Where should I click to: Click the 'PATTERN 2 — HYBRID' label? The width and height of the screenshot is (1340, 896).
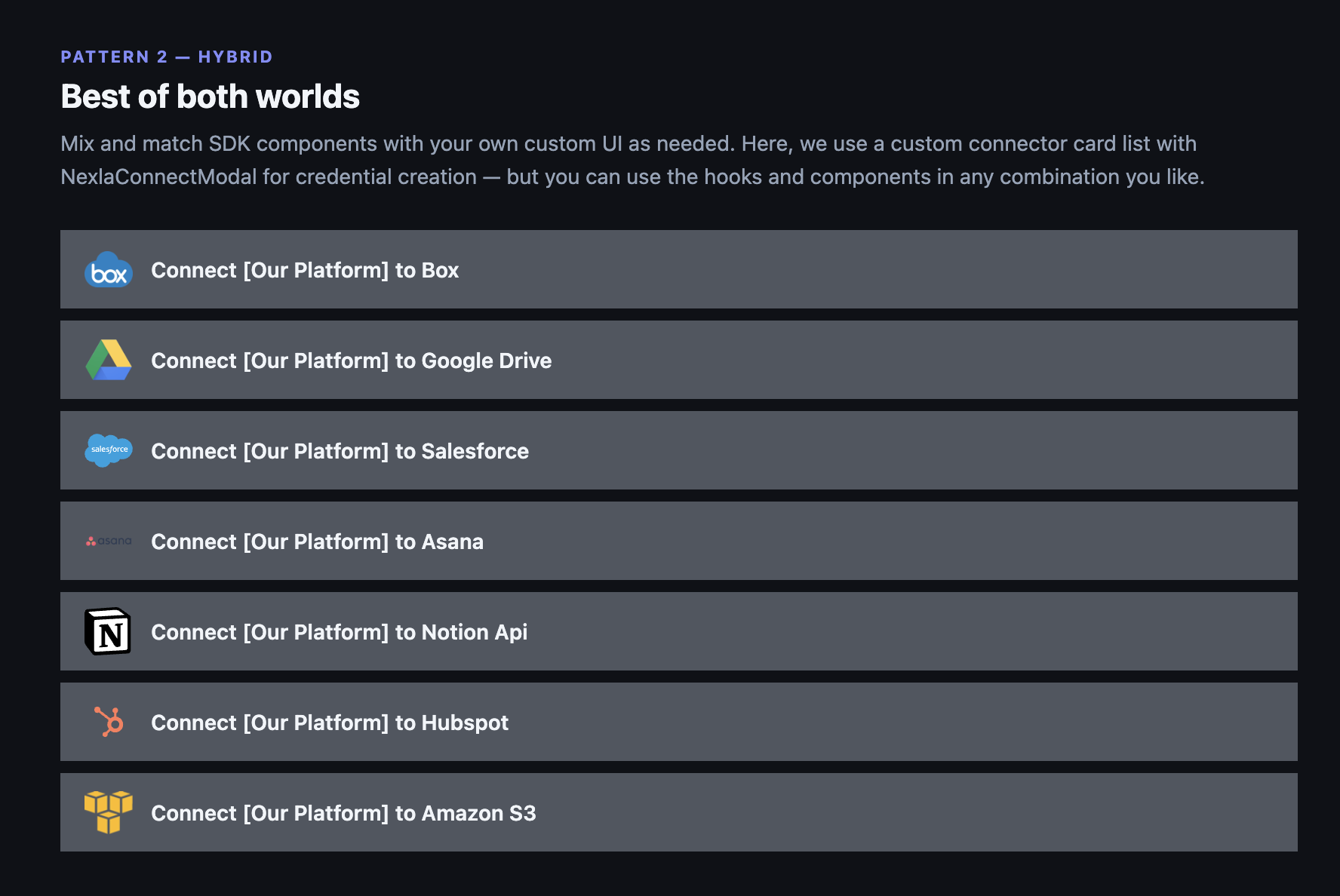[167, 57]
